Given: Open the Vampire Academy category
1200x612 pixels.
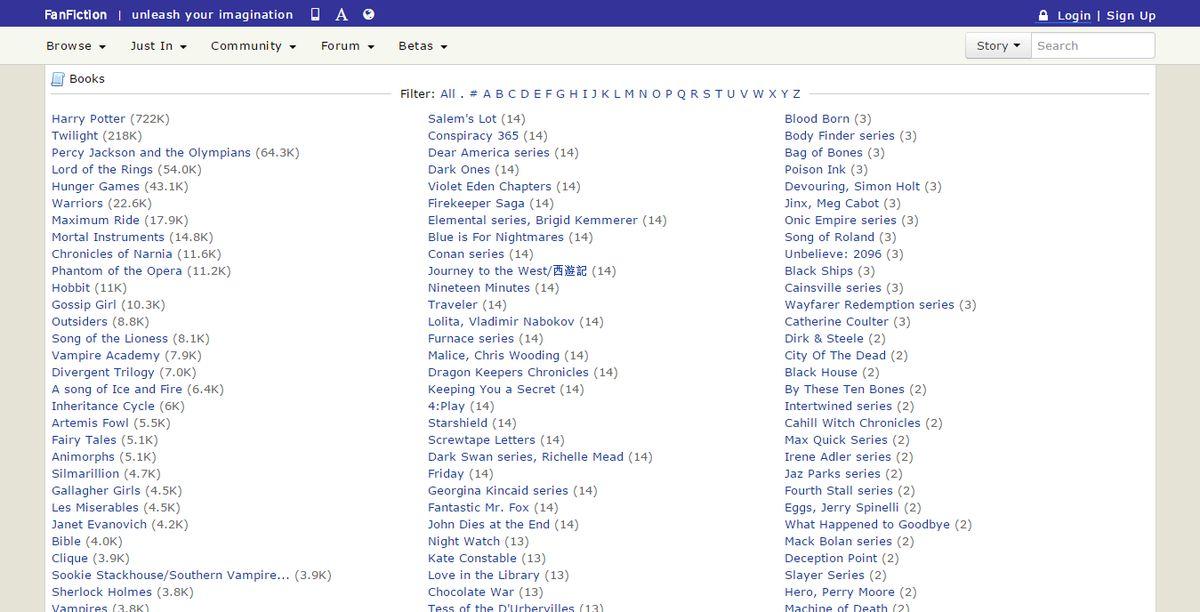Looking at the screenshot, I should pos(105,356).
